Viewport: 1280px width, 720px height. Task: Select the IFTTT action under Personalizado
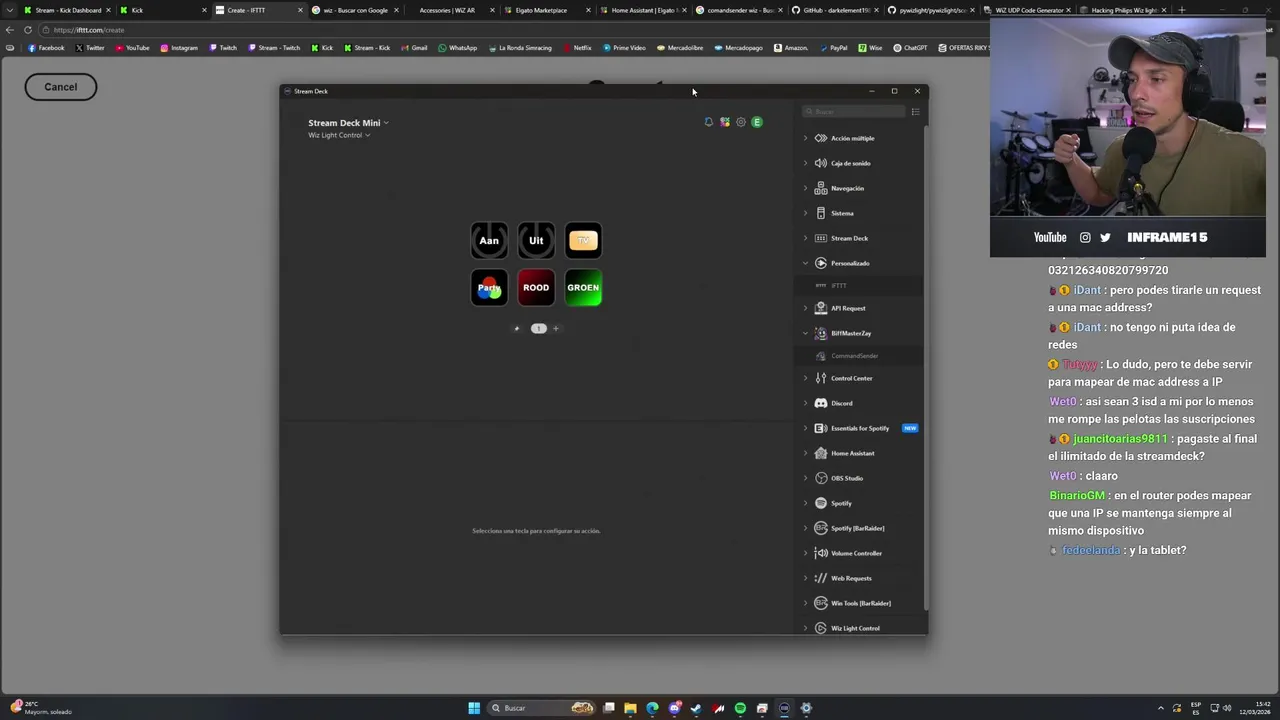click(860, 286)
